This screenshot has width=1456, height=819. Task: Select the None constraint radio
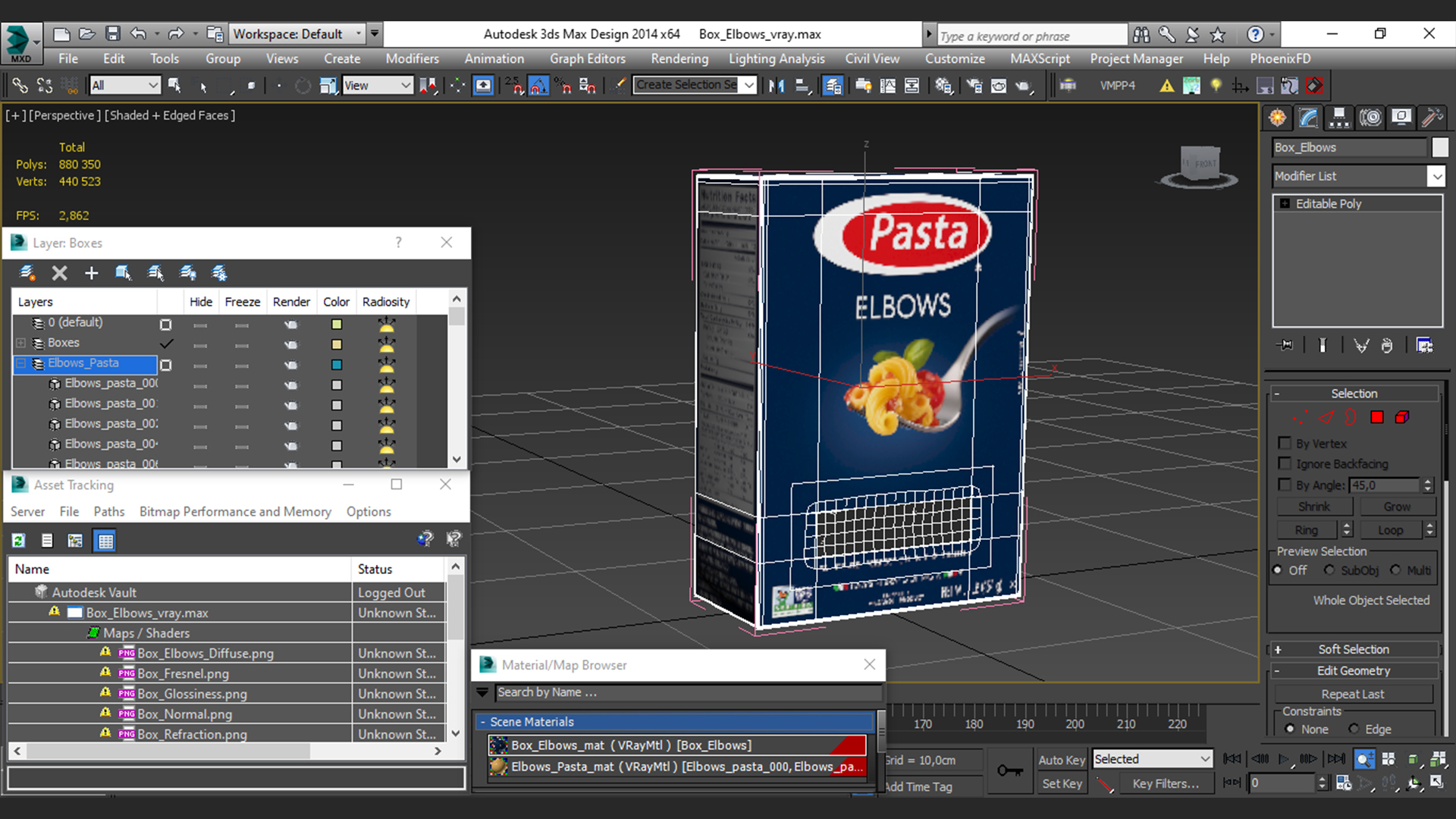tap(1290, 729)
